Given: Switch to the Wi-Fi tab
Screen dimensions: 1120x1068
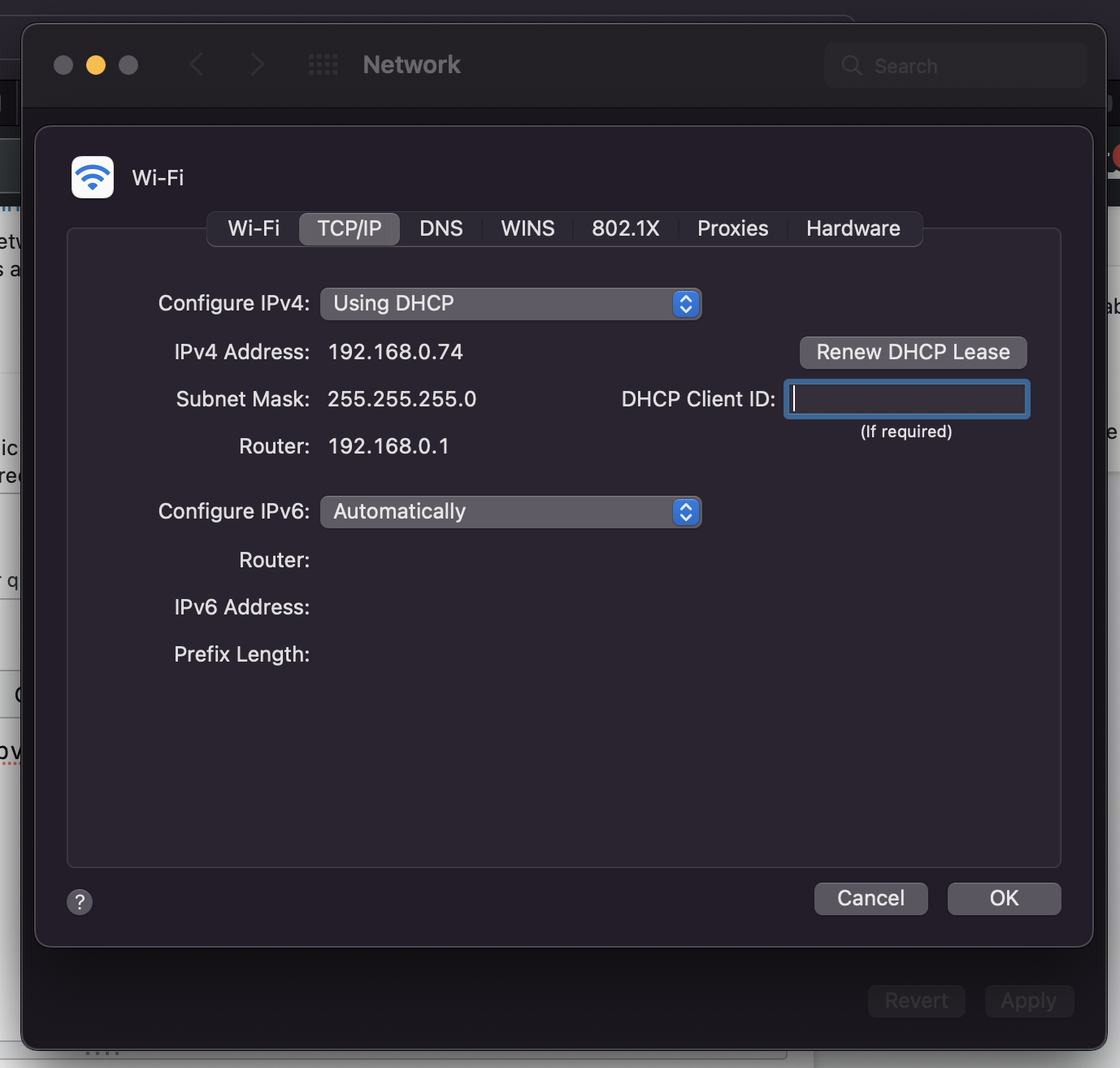Looking at the screenshot, I should tap(254, 228).
